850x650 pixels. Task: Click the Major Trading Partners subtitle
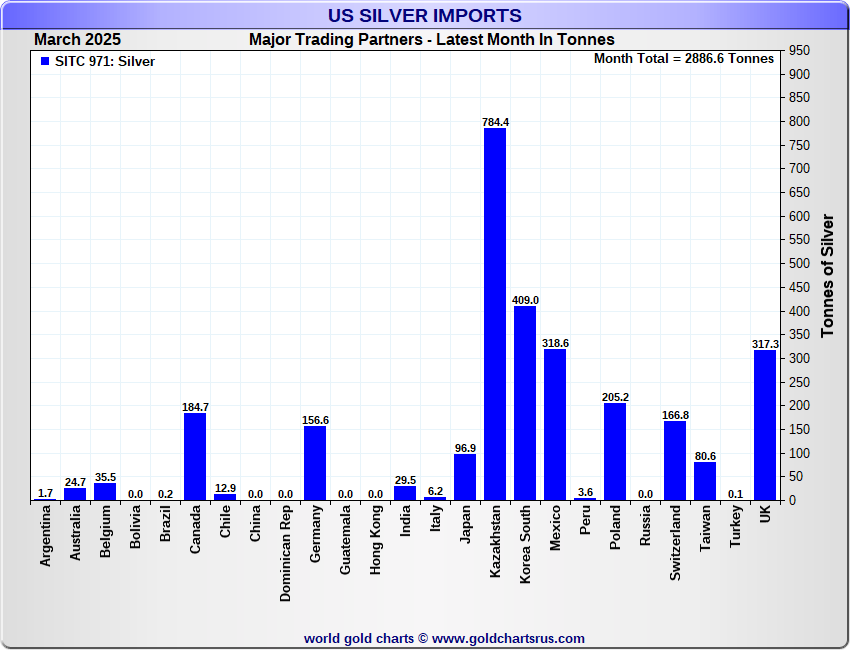[432, 40]
